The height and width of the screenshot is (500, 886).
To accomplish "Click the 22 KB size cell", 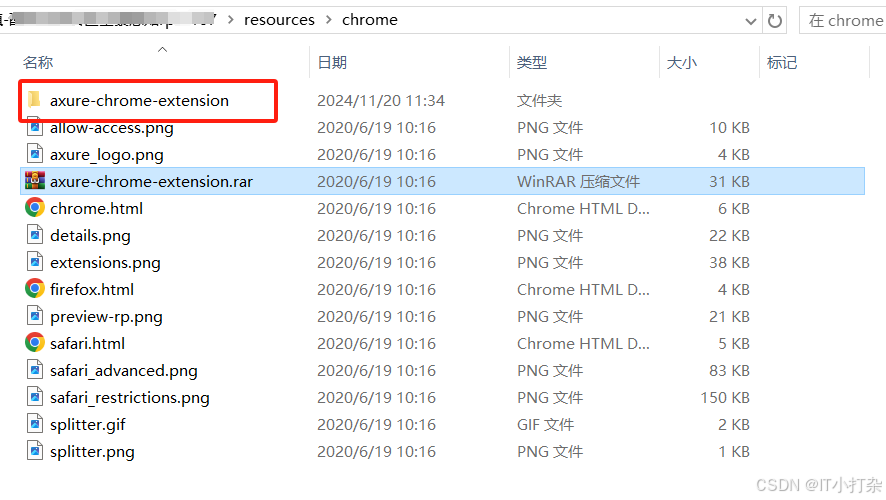I will click(729, 236).
